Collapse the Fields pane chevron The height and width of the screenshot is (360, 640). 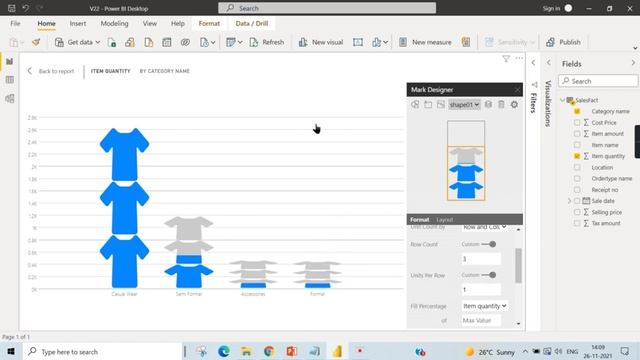(x=633, y=63)
